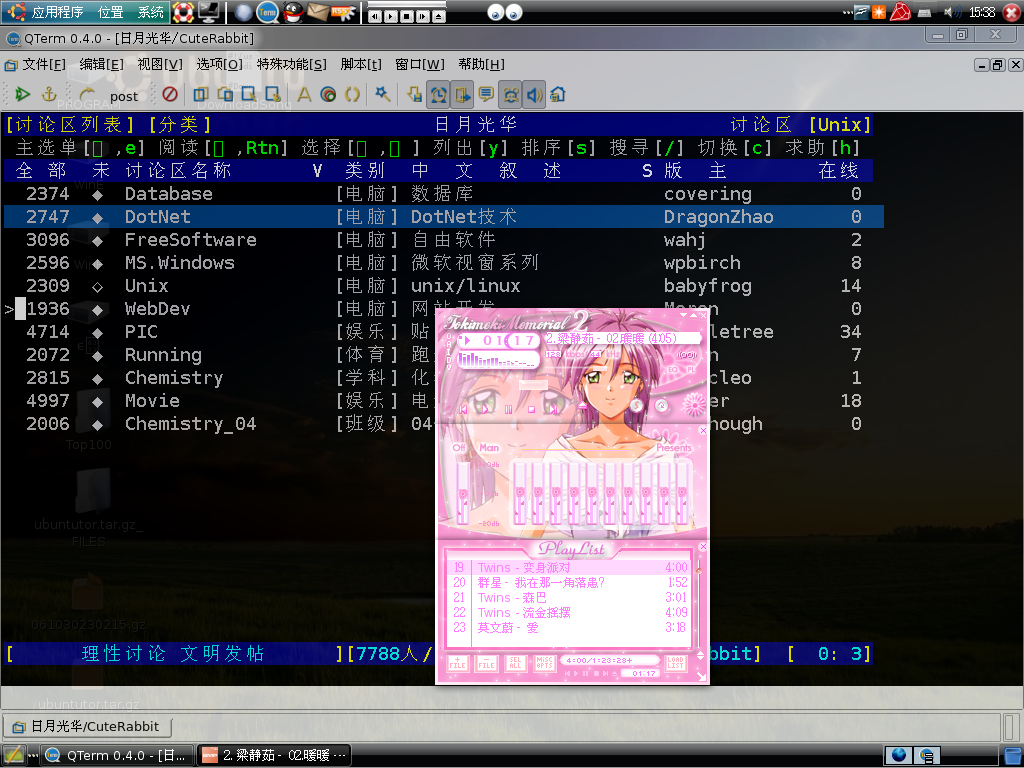This screenshot has width=1024, height=768.
Task: Open 文件[F] menu
Action: [x=43, y=64]
